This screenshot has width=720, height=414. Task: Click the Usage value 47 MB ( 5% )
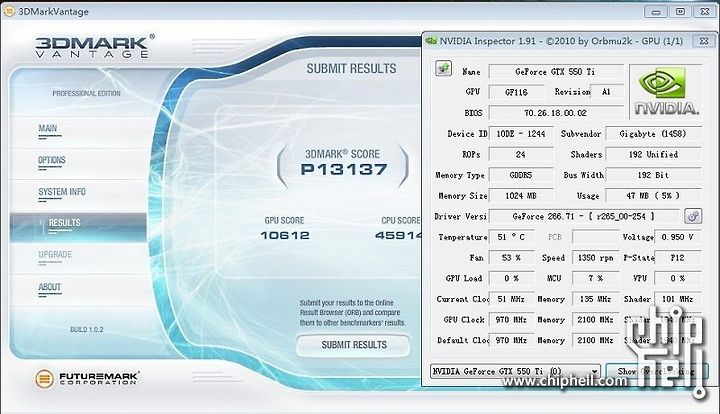653,196
